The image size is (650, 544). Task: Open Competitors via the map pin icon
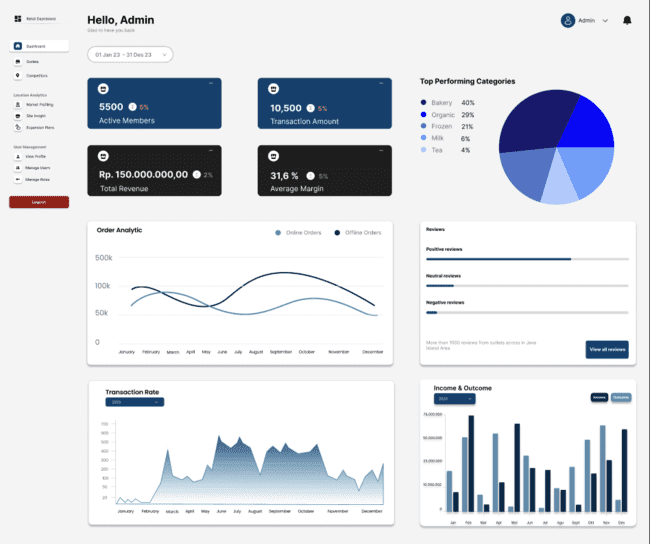tap(17, 75)
